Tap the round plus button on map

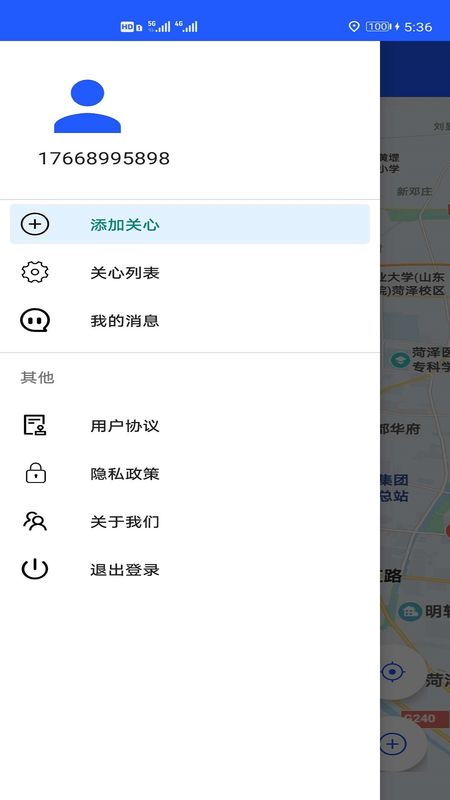click(x=393, y=744)
